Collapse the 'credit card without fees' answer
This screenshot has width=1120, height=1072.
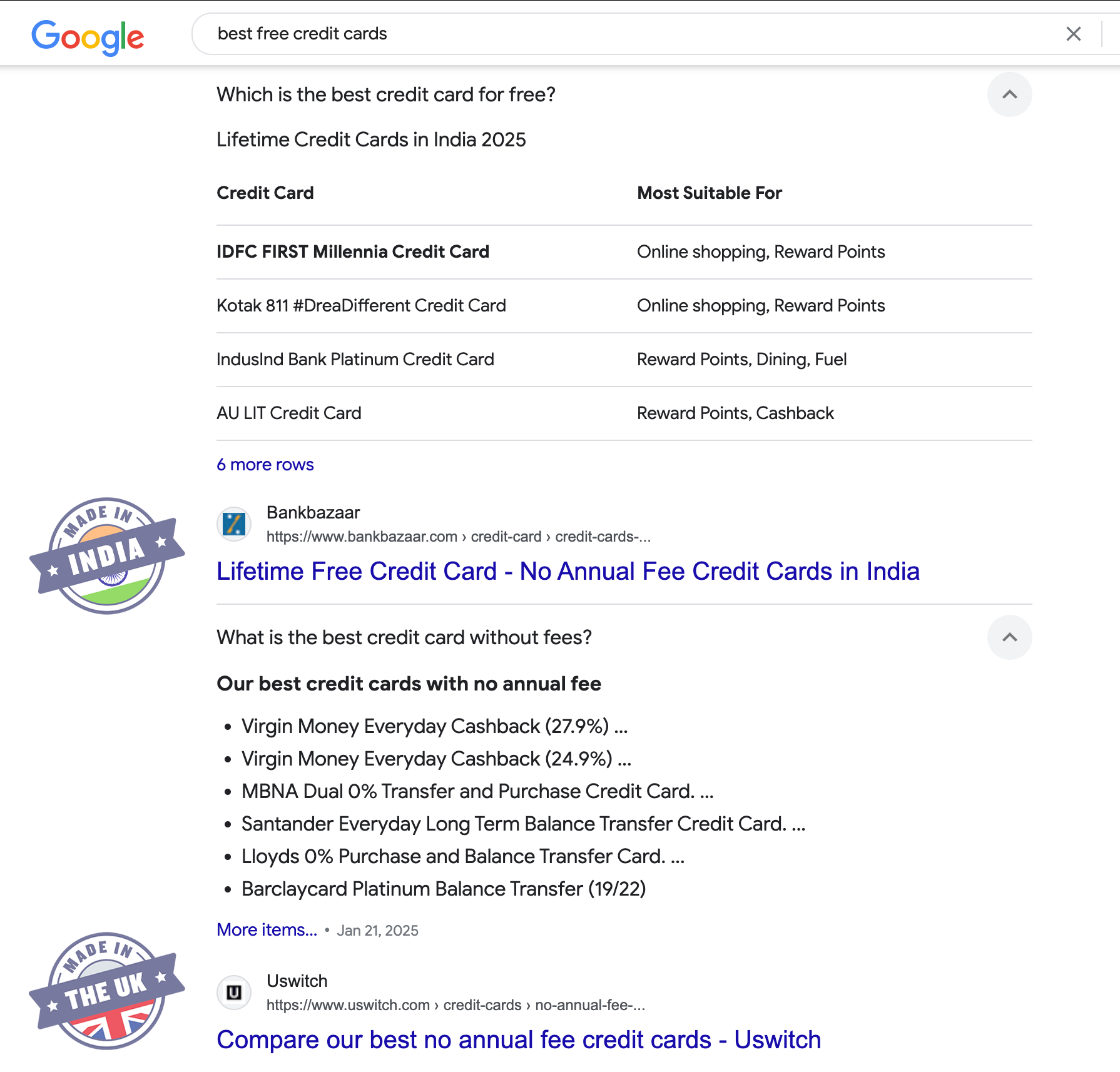pyautogui.click(x=1009, y=637)
